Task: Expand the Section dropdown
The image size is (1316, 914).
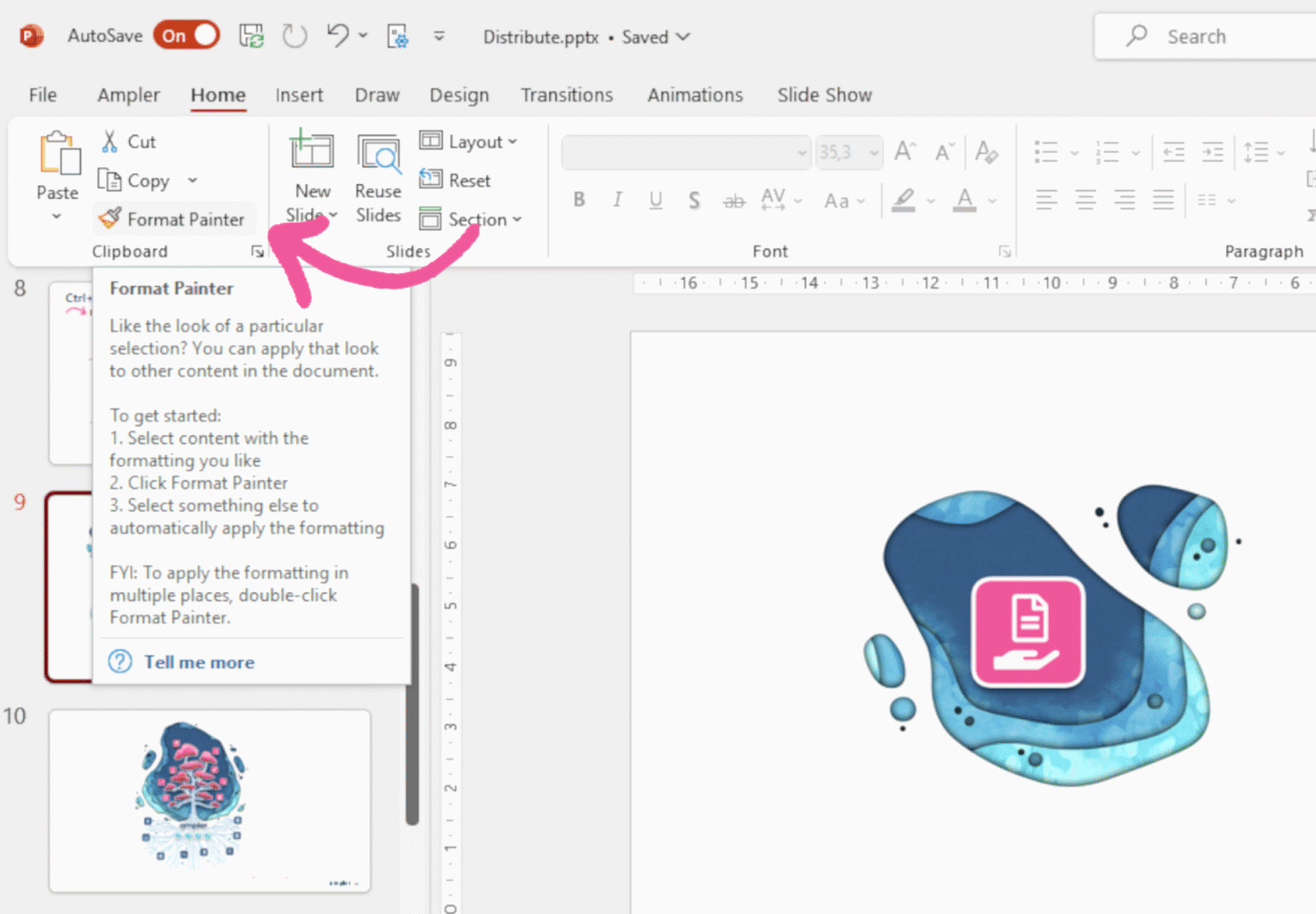Action: 471,219
